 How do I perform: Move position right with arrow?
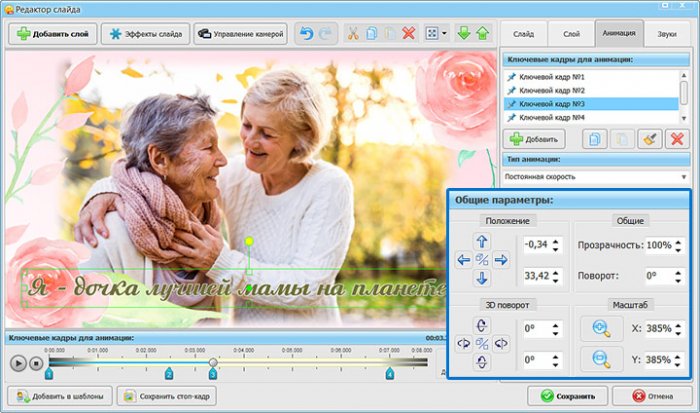[500, 260]
